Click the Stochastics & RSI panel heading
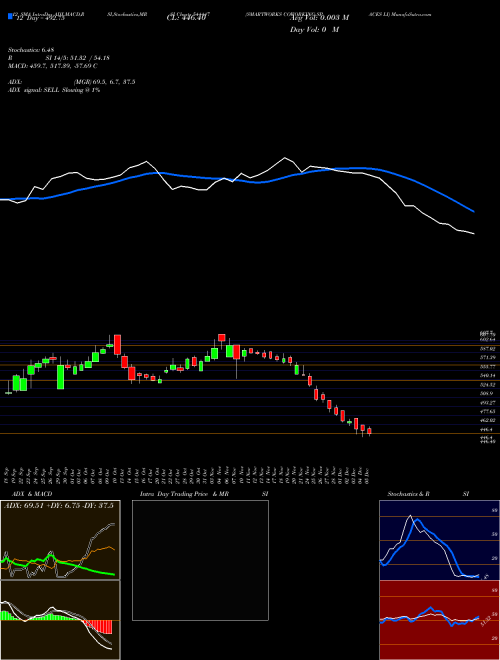 428,494
